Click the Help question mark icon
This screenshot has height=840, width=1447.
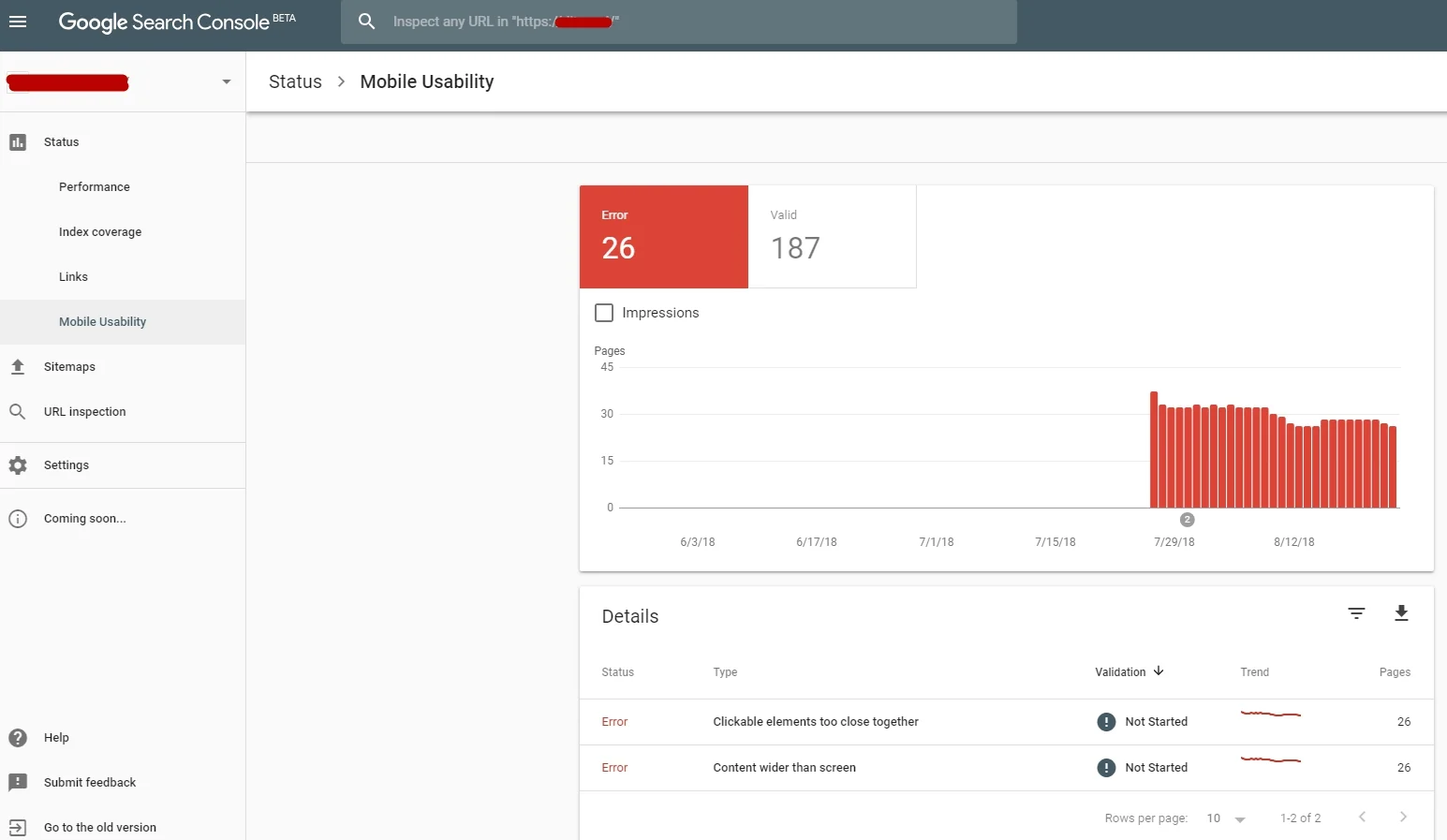click(x=18, y=738)
